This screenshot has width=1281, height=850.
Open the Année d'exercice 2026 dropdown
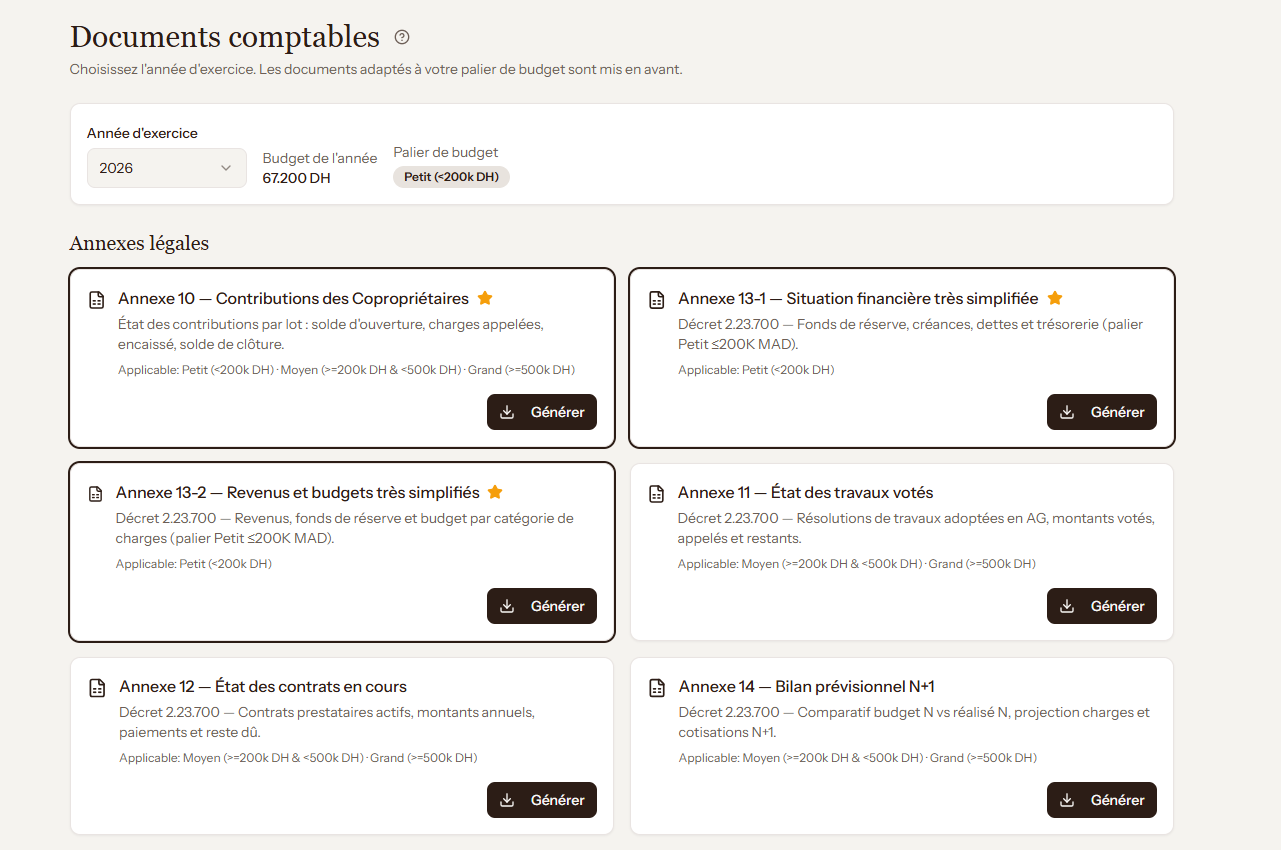tap(167, 168)
